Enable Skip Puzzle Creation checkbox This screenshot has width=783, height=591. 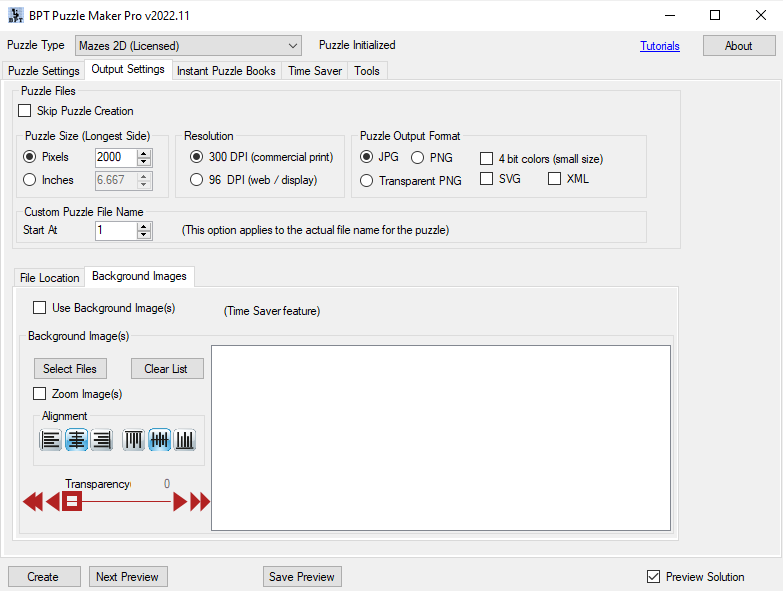pos(24,110)
